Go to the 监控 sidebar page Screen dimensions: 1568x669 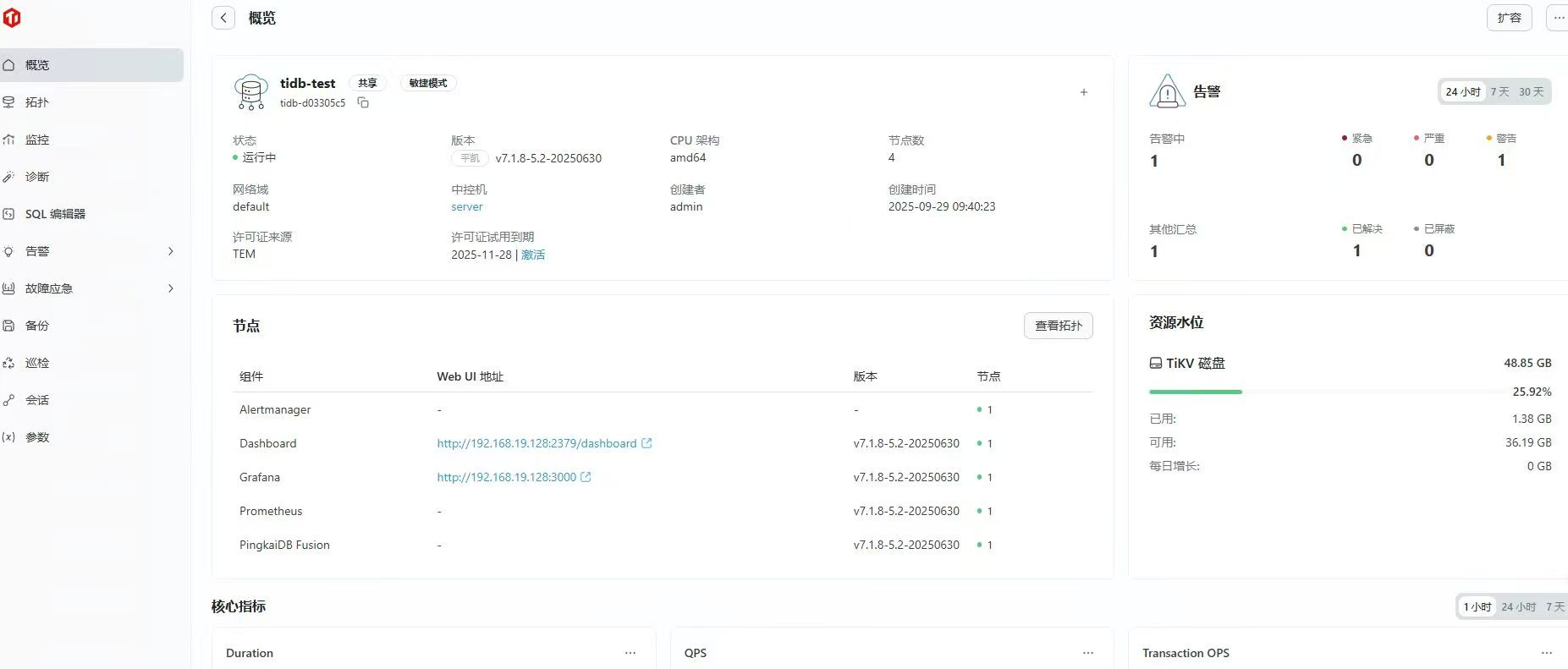(37, 140)
